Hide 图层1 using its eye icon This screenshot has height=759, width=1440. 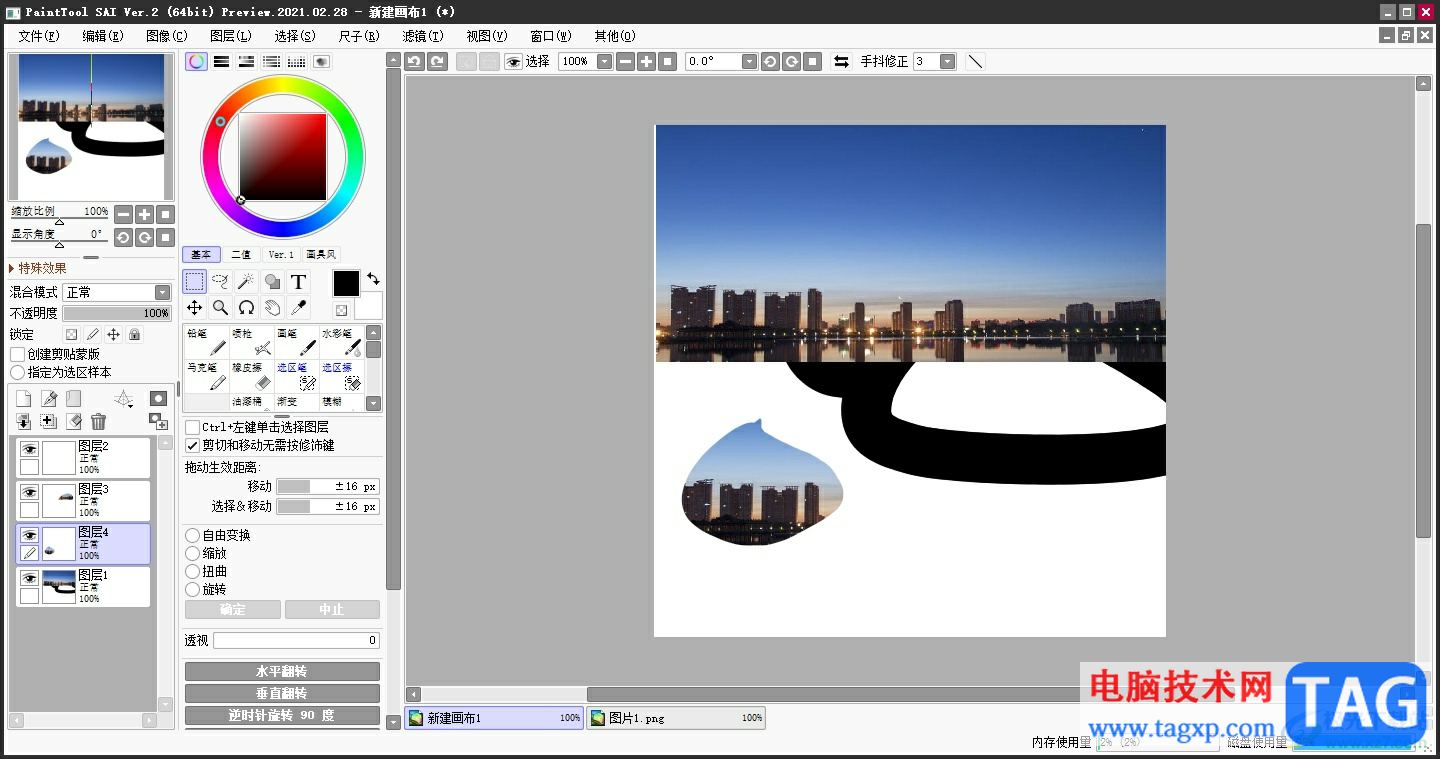point(29,578)
